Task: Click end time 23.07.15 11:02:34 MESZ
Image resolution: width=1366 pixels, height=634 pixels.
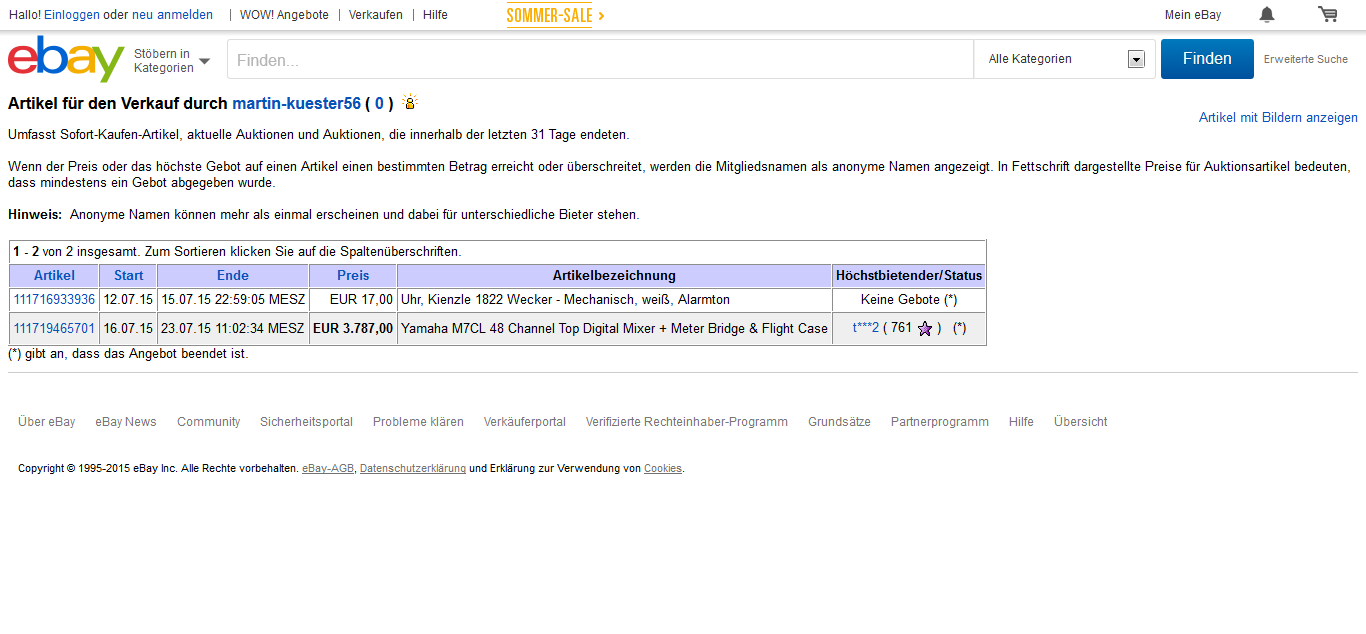Action: (233, 328)
